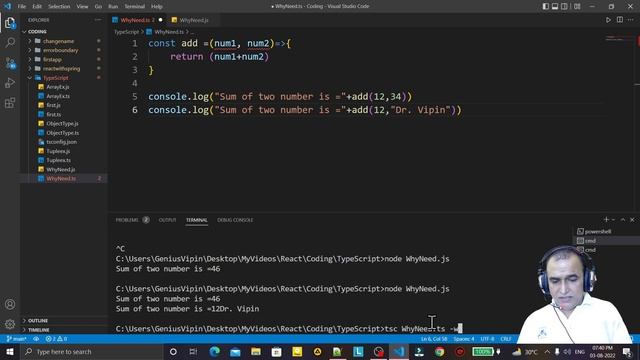This screenshot has height=360, width=640.
Task: Click the TypeScript breadcrumb segment
Action: (x=126, y=32)
